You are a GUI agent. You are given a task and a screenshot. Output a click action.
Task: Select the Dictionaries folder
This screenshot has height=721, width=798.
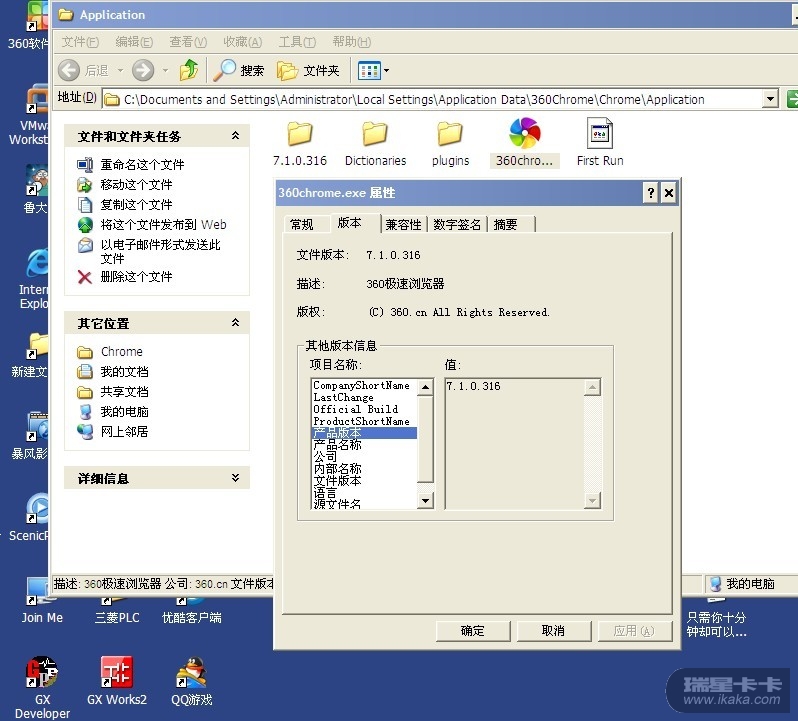coord(375,144)
